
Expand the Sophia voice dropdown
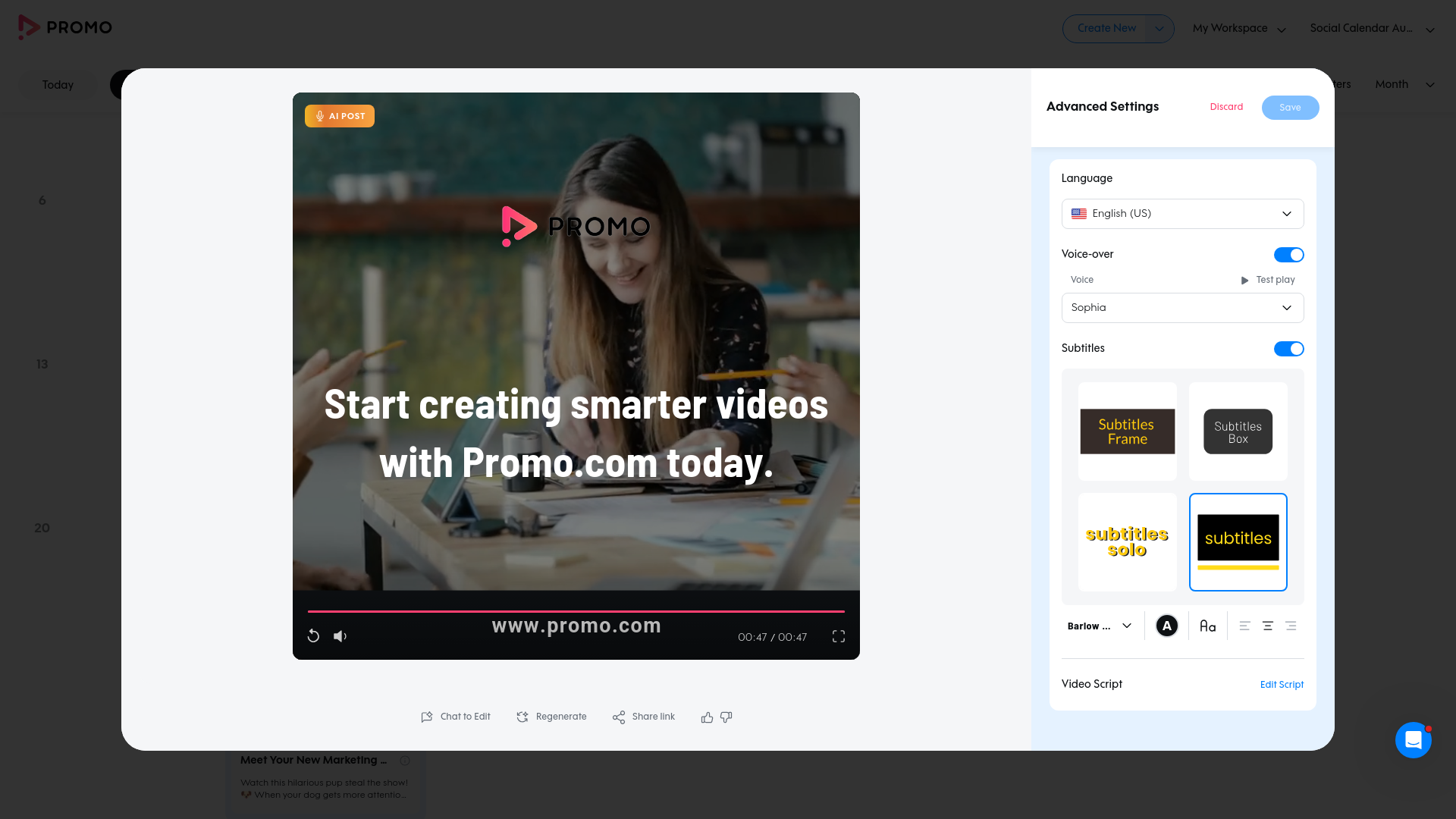[x=1182, y=308]
